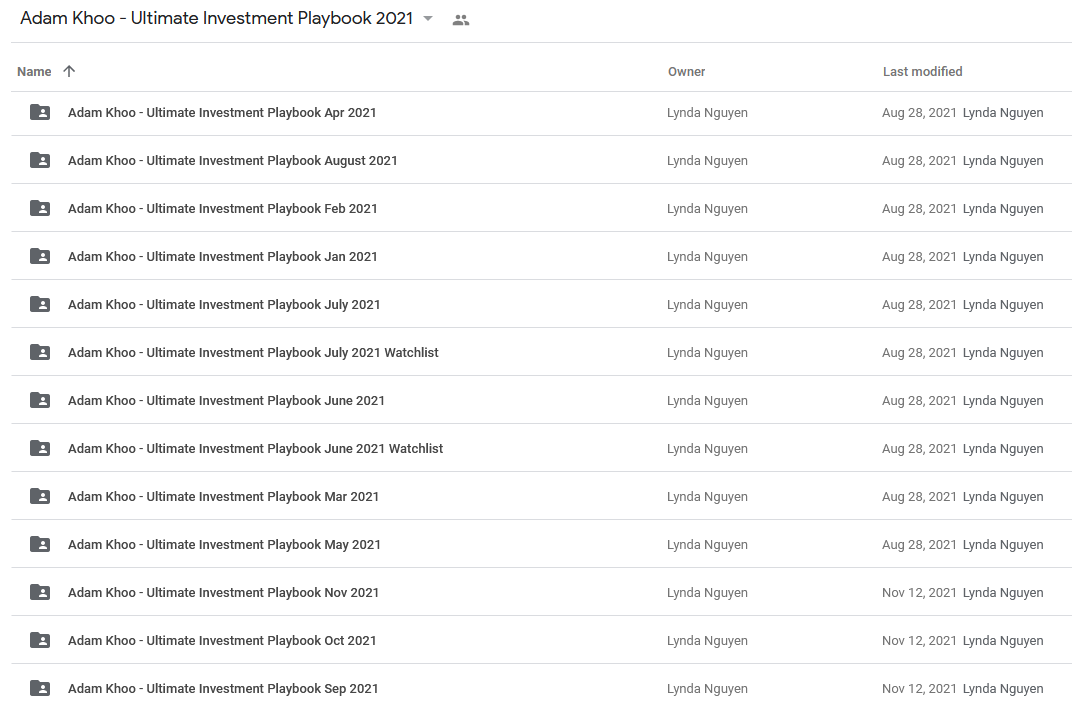Open the folder title dropdown arrow
Screen dimensions: 1072x701
pyautogui.click(x=428, y=18)
